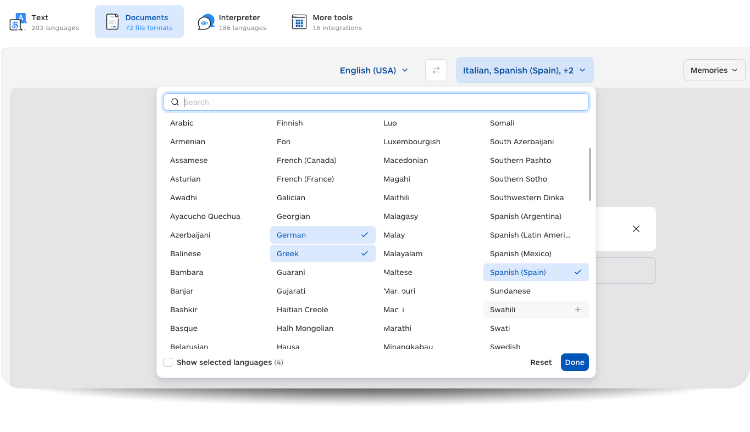Click the More tools grid icon

coord(299,22)
